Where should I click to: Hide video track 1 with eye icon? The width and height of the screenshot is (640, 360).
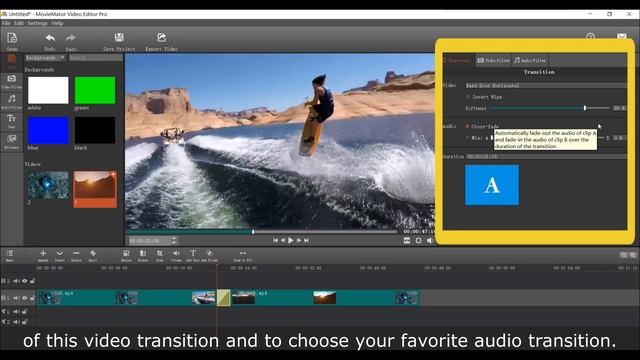click(25, 298)
